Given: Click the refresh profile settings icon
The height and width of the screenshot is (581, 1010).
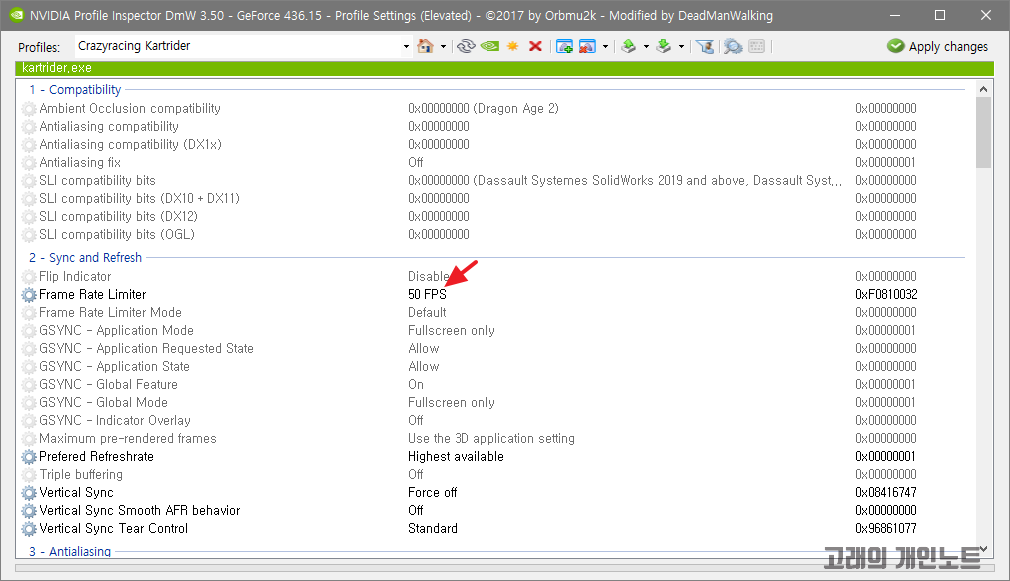Looking at the screenshot, I should point(466,46).
